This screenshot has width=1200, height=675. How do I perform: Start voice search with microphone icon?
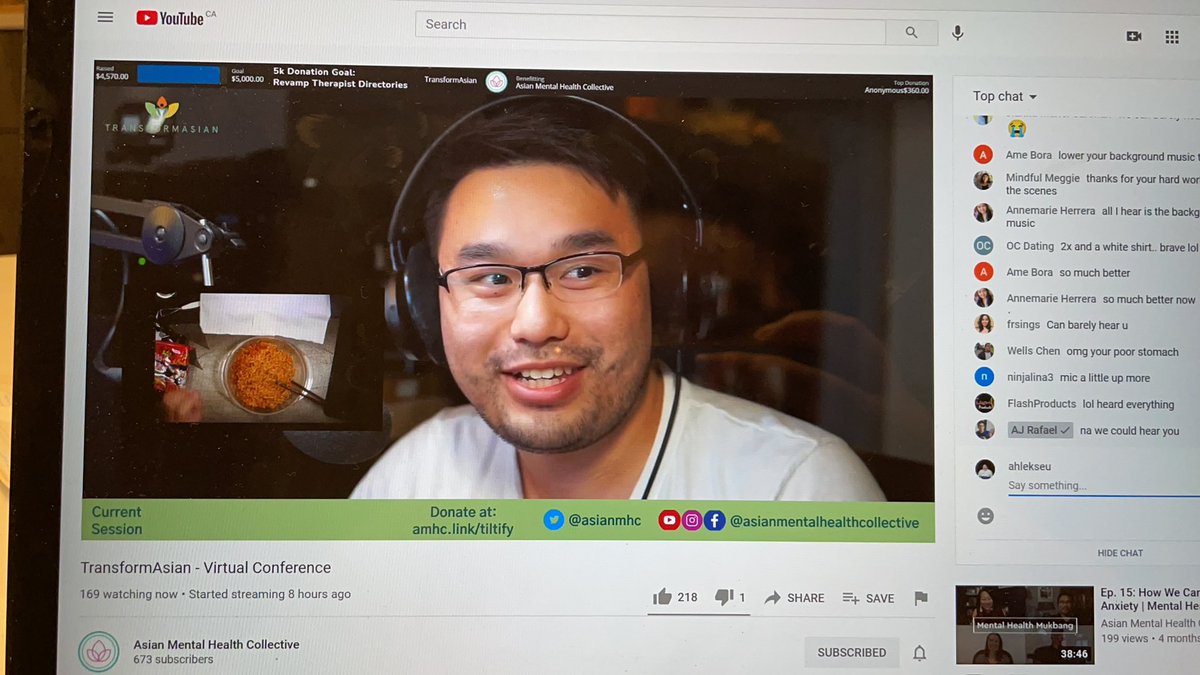click(957, 33)
